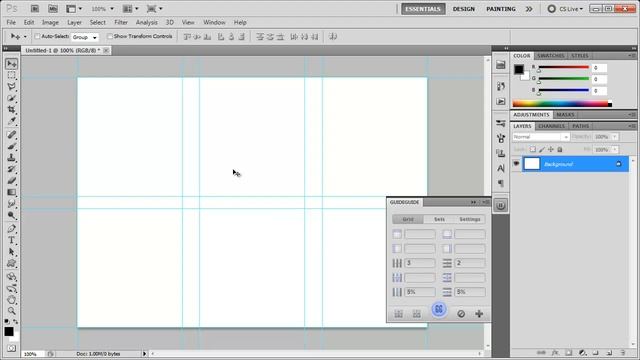Switch to the Channels tab
The width and height of the screenshot is (640, 360).
click(551, 126)
